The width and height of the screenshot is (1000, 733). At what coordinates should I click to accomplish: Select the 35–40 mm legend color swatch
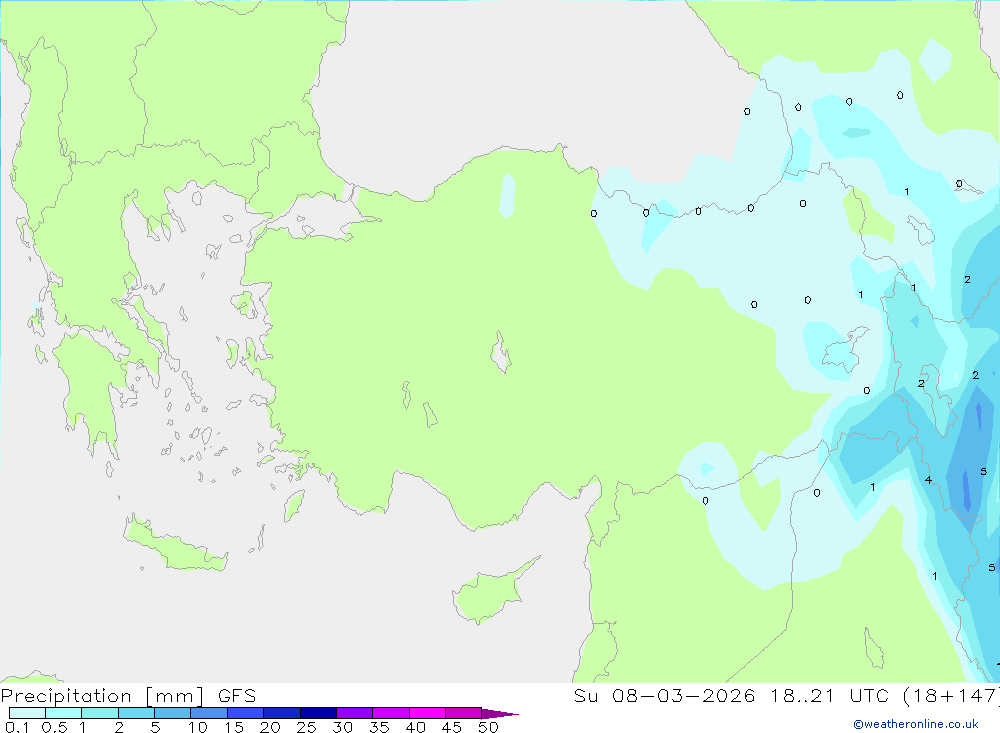[391, 713]
